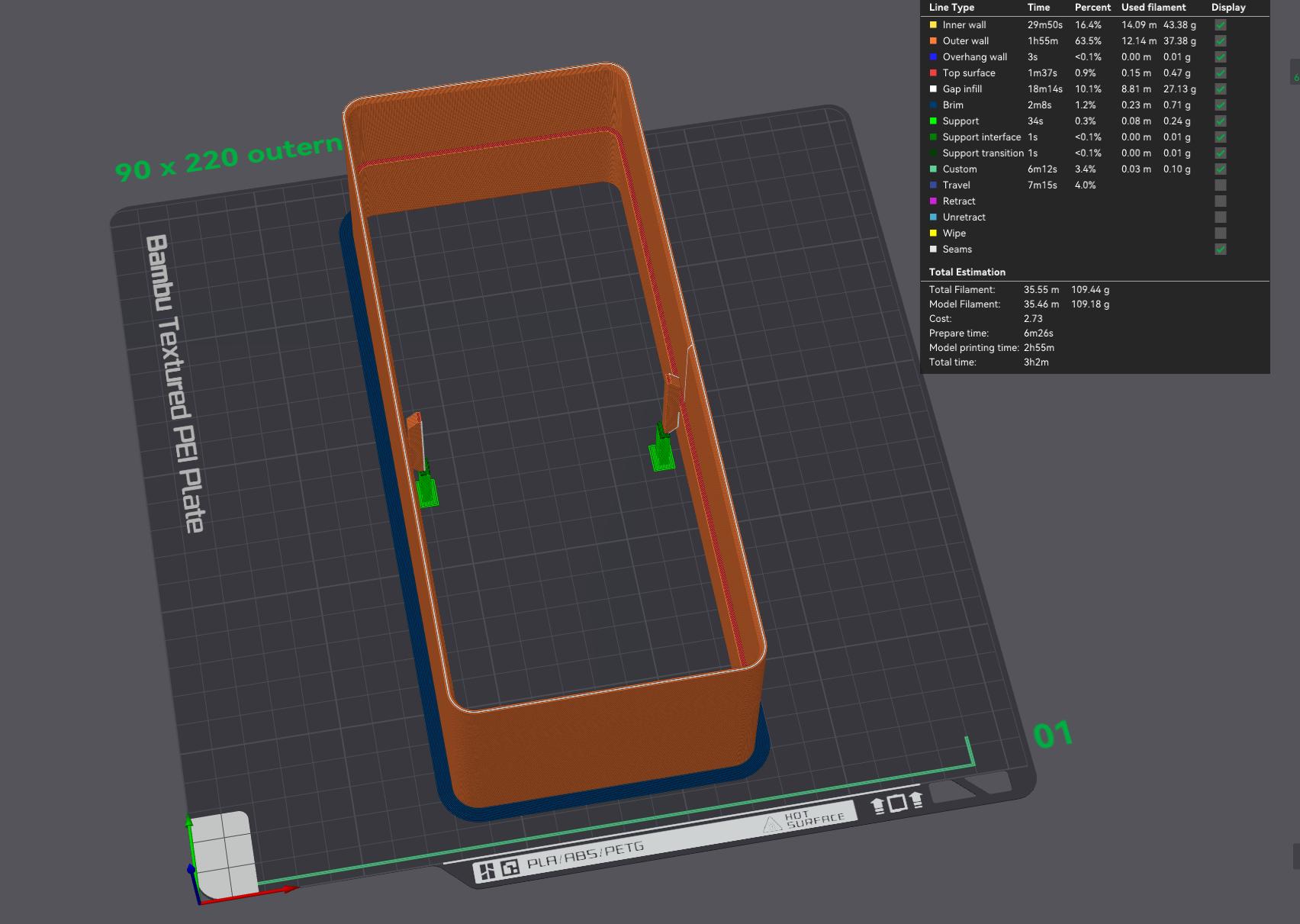Click the magenta Retract color swatch

[x=933, y=201]
